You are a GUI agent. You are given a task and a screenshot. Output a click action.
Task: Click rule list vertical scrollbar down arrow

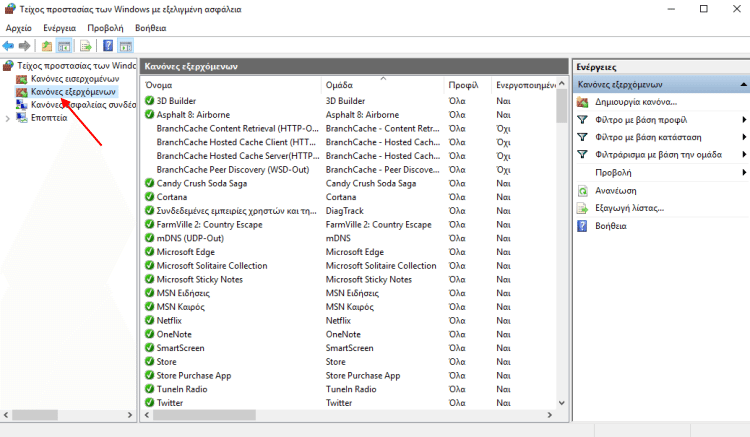[x=562, y=403]
